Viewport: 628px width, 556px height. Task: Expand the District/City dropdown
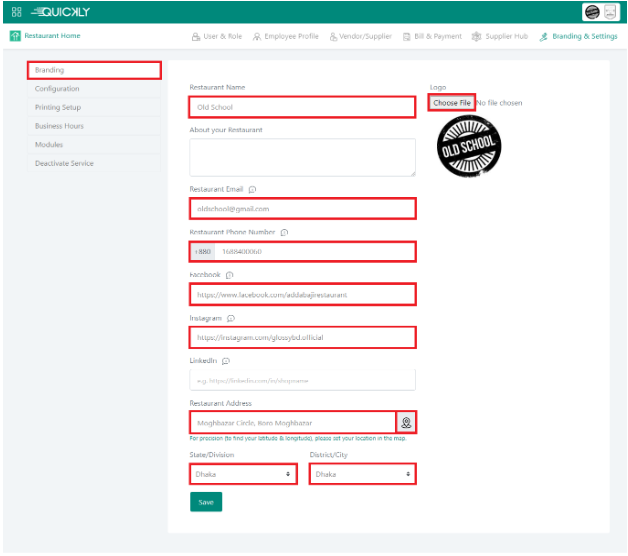(x=362, y=474)
